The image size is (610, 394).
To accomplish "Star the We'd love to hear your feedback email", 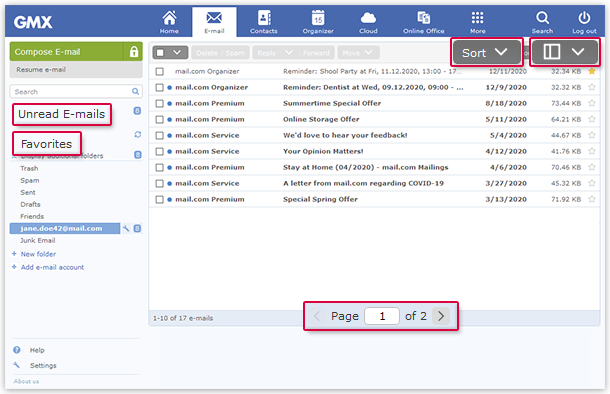I will 592,135.
